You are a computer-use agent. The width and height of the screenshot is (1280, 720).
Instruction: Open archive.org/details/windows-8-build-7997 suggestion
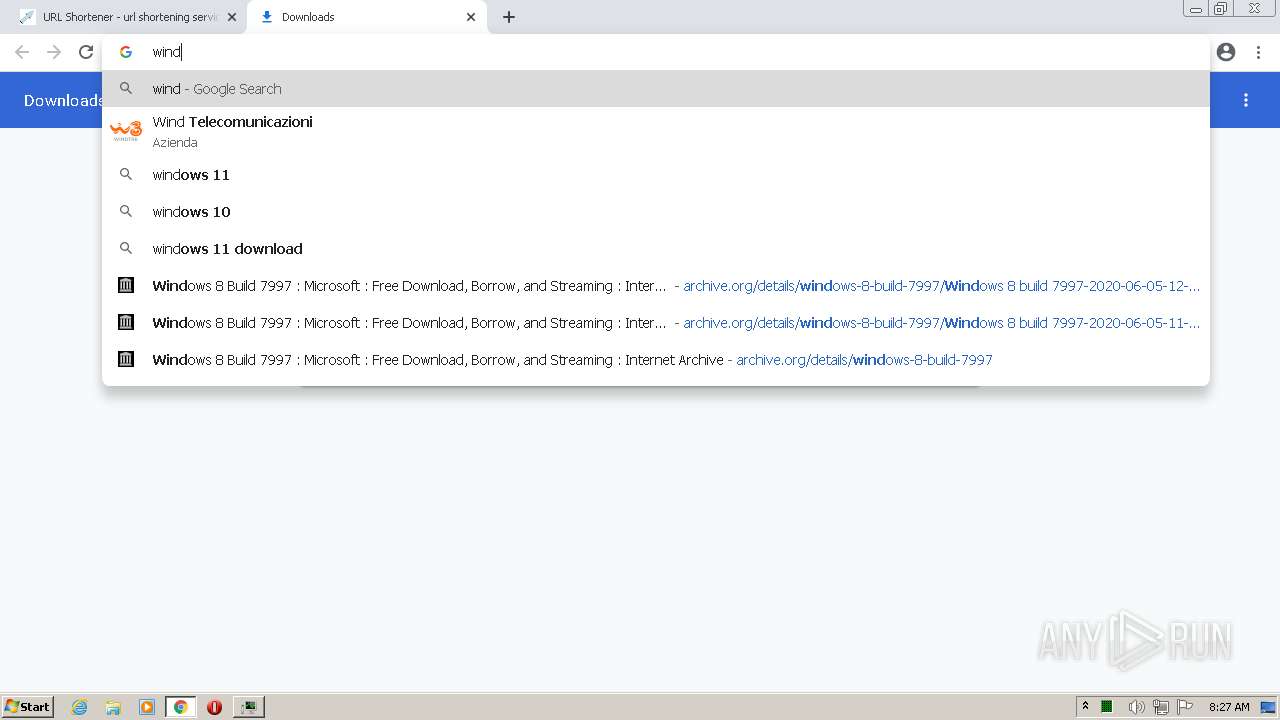[655, 360]
